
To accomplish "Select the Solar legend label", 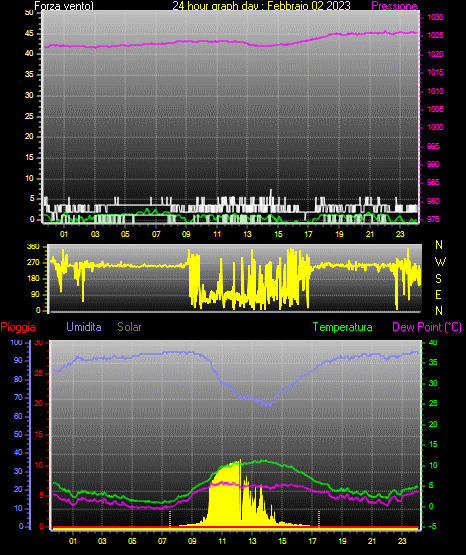I will (129, 327).
